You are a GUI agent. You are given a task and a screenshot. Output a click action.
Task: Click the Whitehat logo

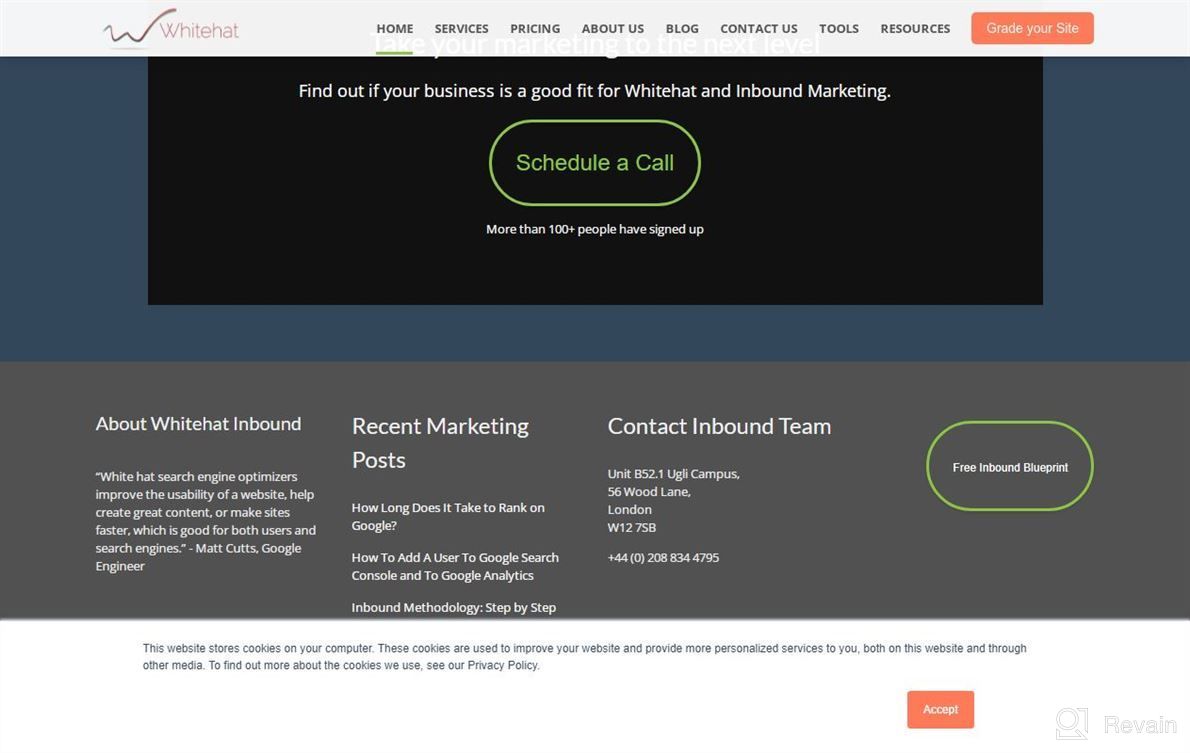click(x=171, y=28)
